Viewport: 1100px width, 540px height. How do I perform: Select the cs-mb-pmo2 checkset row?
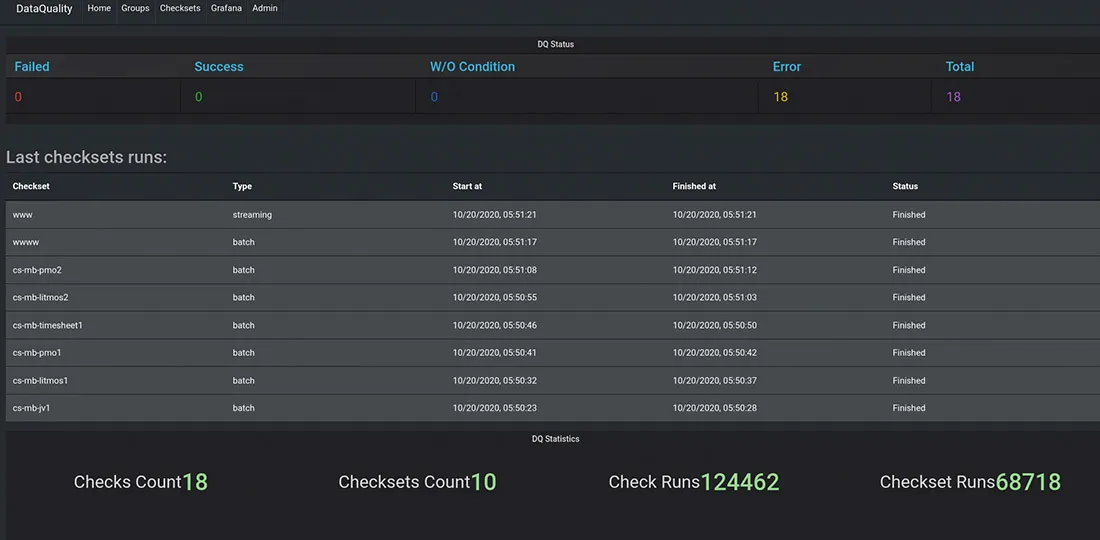[37, 270]
